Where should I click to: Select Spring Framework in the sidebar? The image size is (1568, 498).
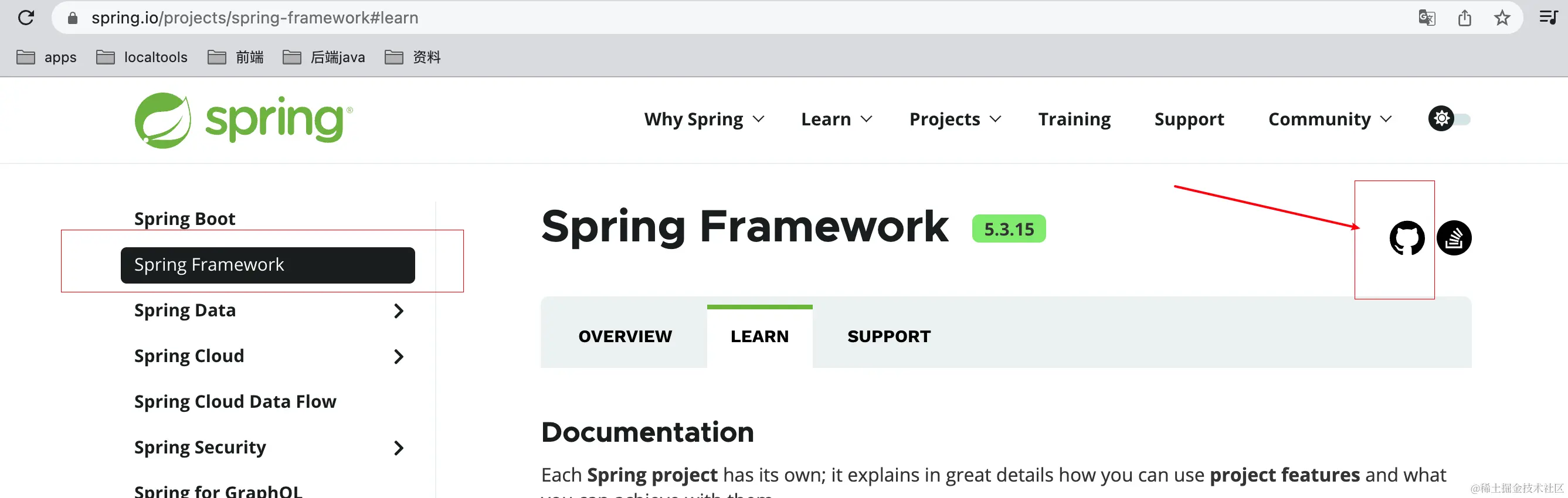click(268, 265)
